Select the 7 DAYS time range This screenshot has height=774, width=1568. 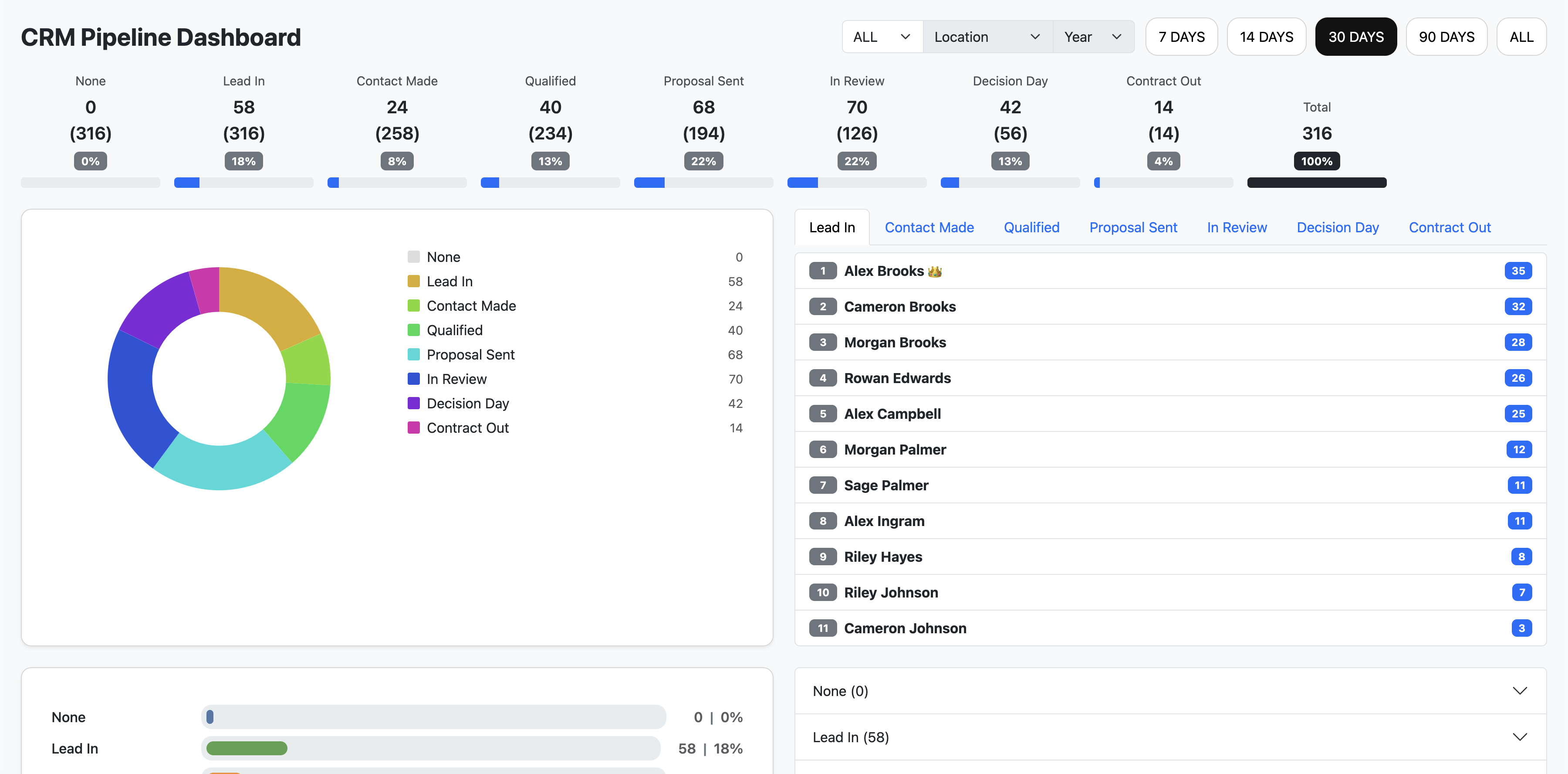coord(1181,37)
